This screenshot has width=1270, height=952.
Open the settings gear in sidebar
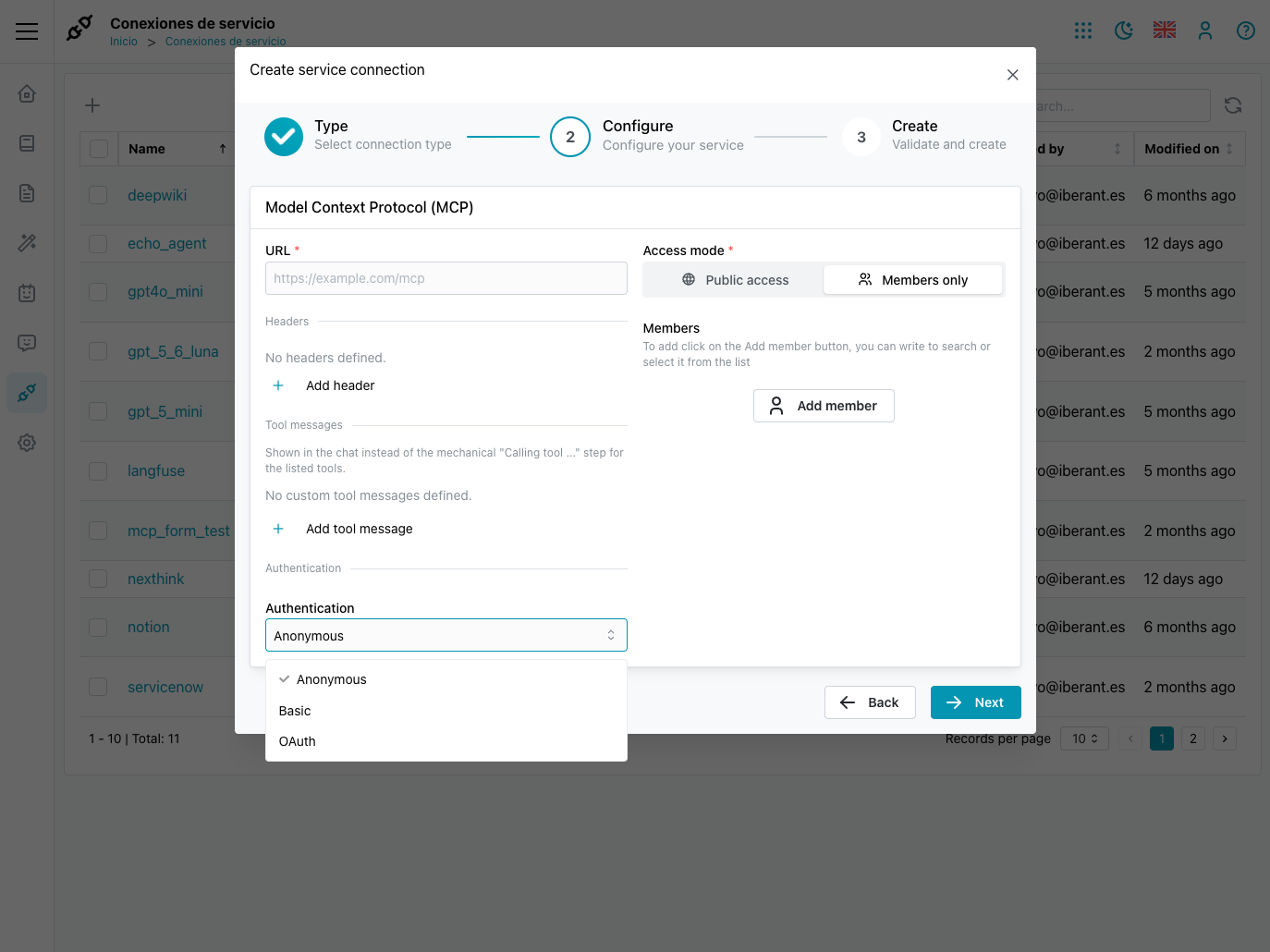pyautogui.click(x=27, y=443)
